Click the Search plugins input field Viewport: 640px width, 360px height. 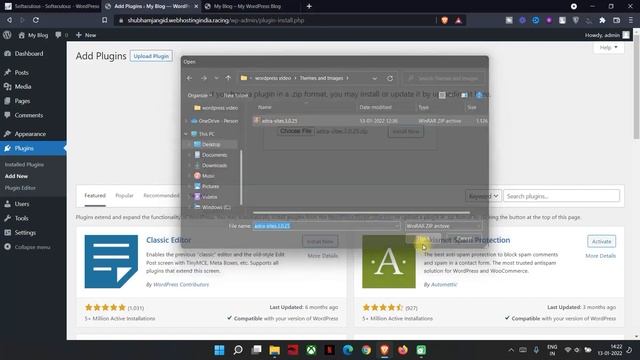click(x=561, y=196)
